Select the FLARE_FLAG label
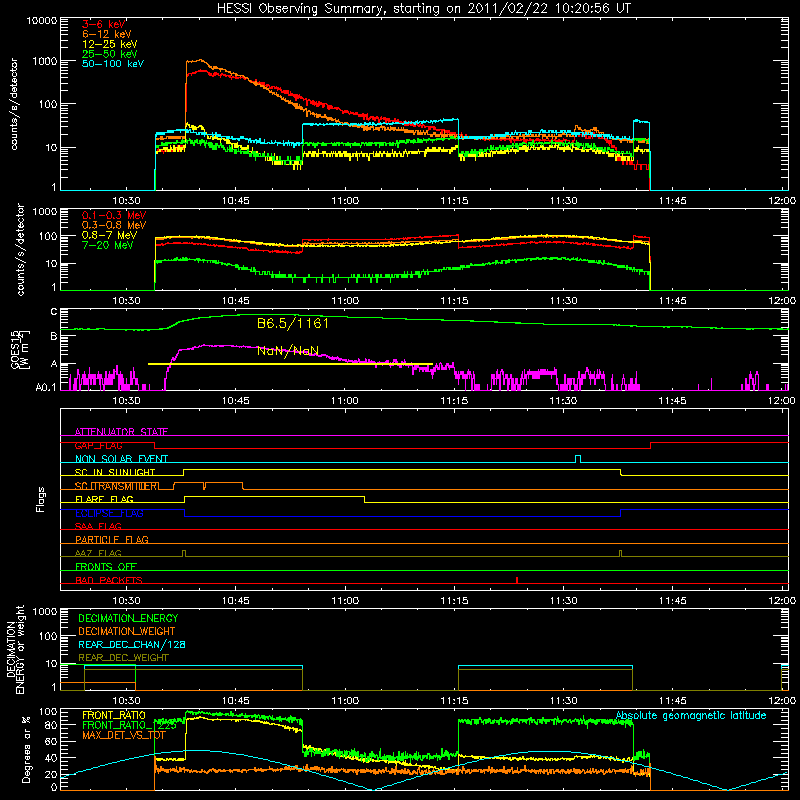 [104, 499]
